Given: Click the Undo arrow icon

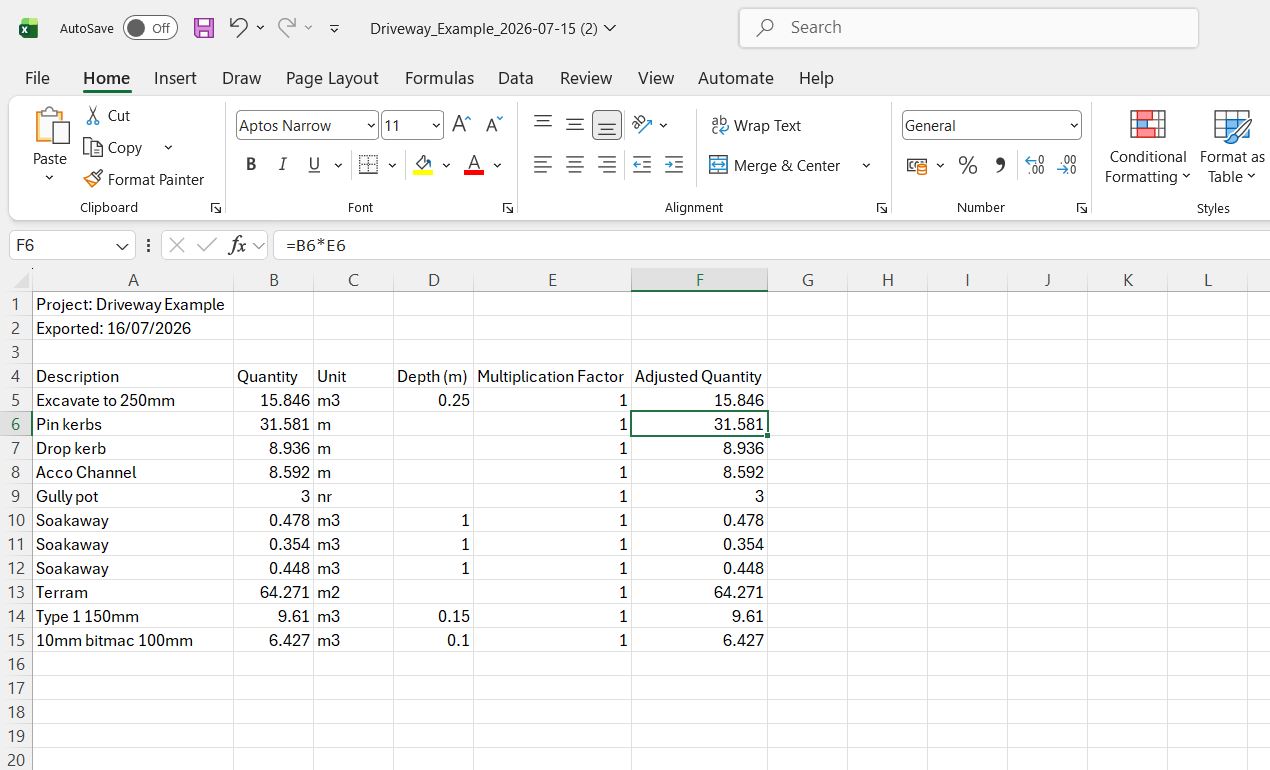Looking at the screenshot, I should click(x=238, y=28).
